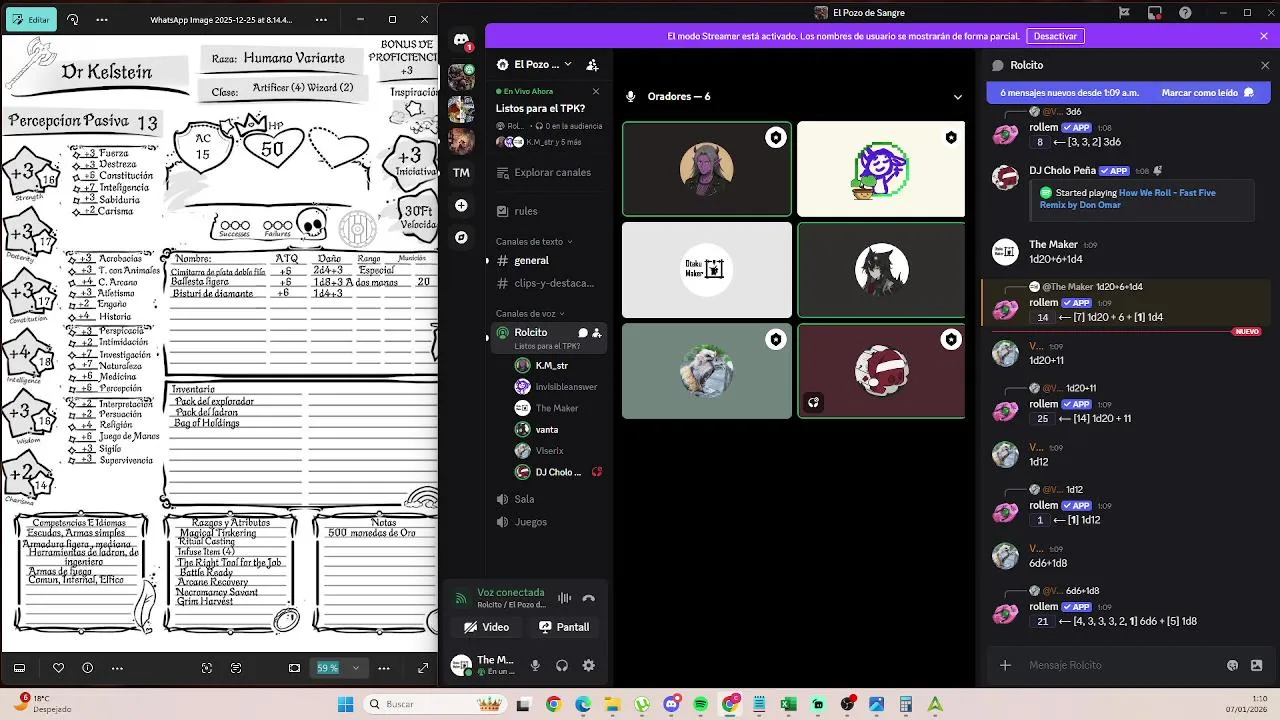The width and height of the screenshot is (1280, 720).
Task: Show filmstrip icon in Photos viewer
Action: pos(19,667)
